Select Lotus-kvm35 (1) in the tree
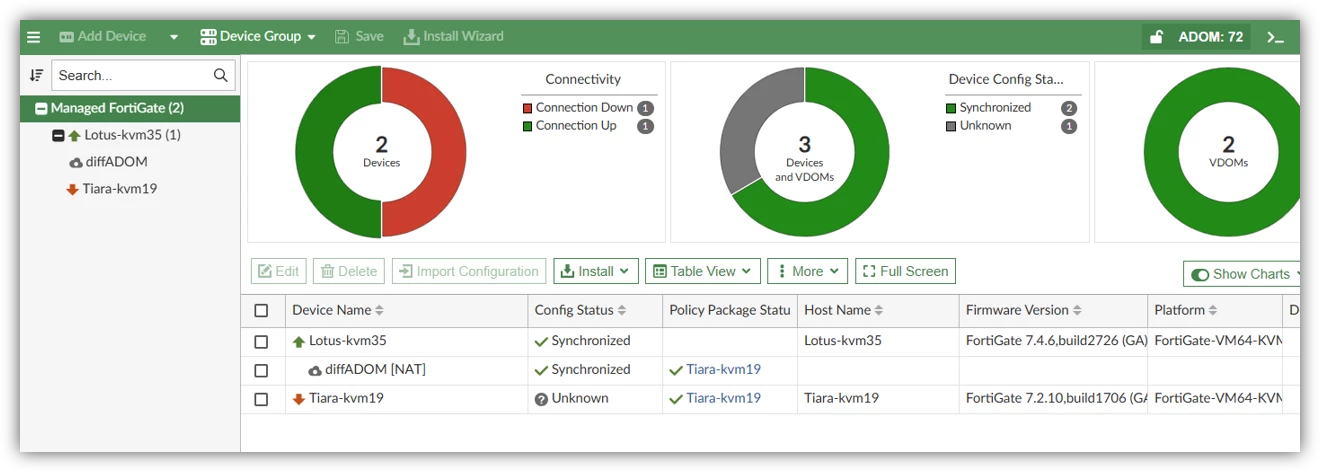Viewport: 1320px width, 472px height. 132,135
